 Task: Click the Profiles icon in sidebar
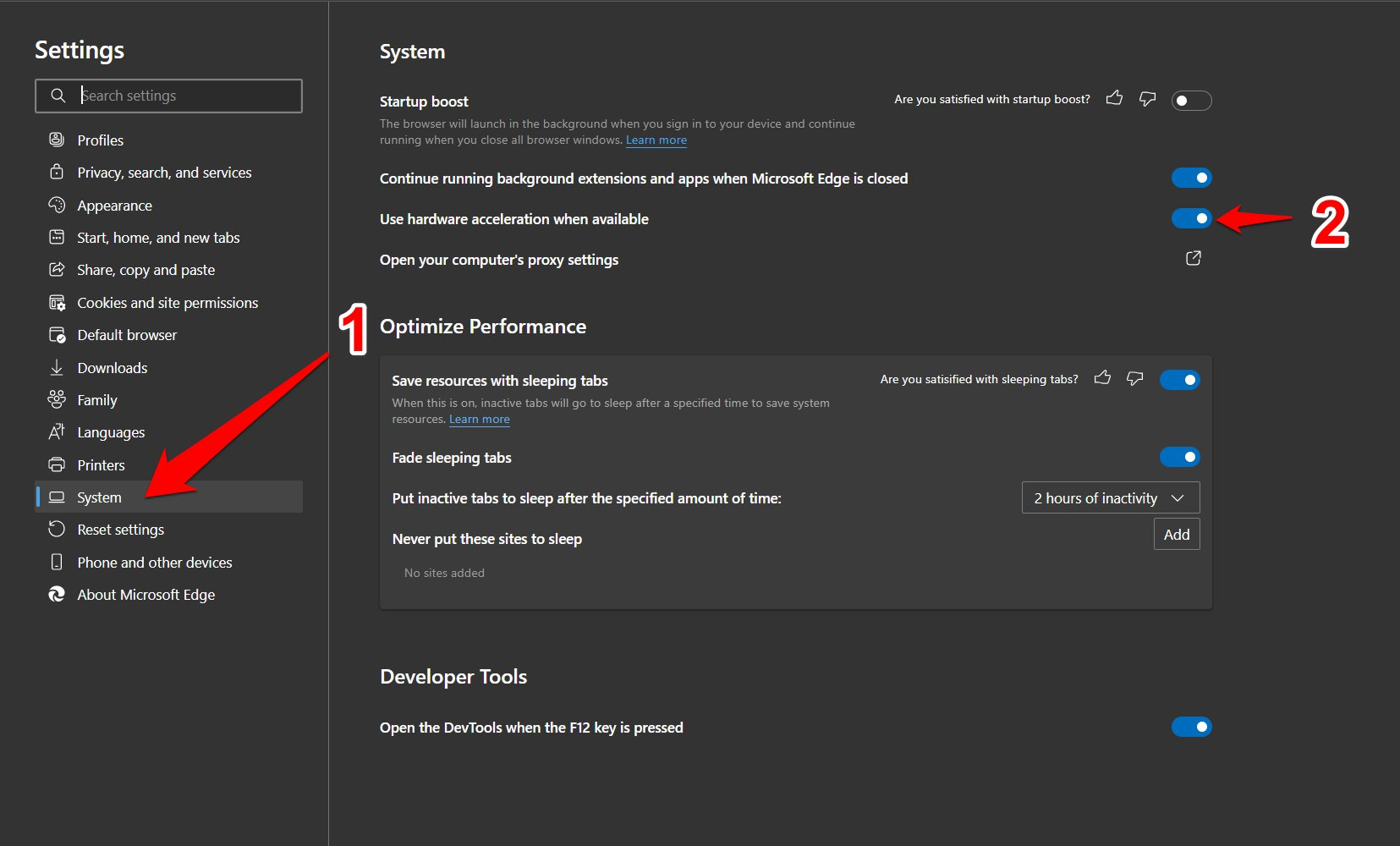tap(57, 140)
